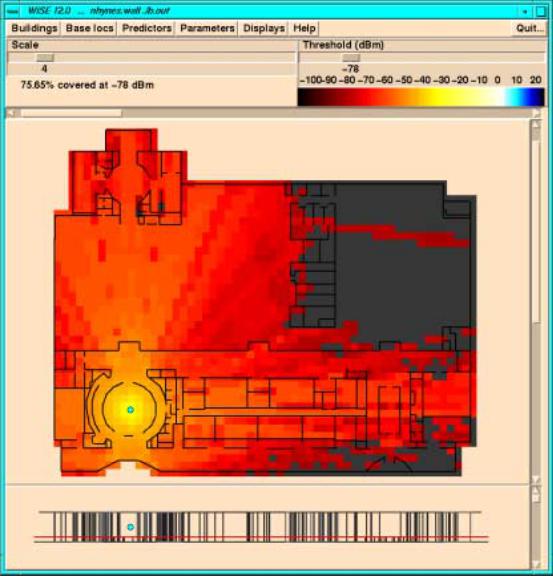Viewport: 553px width, 576px height.
Task: Click the coverage percentage status text
Action: tap(87, 85)
